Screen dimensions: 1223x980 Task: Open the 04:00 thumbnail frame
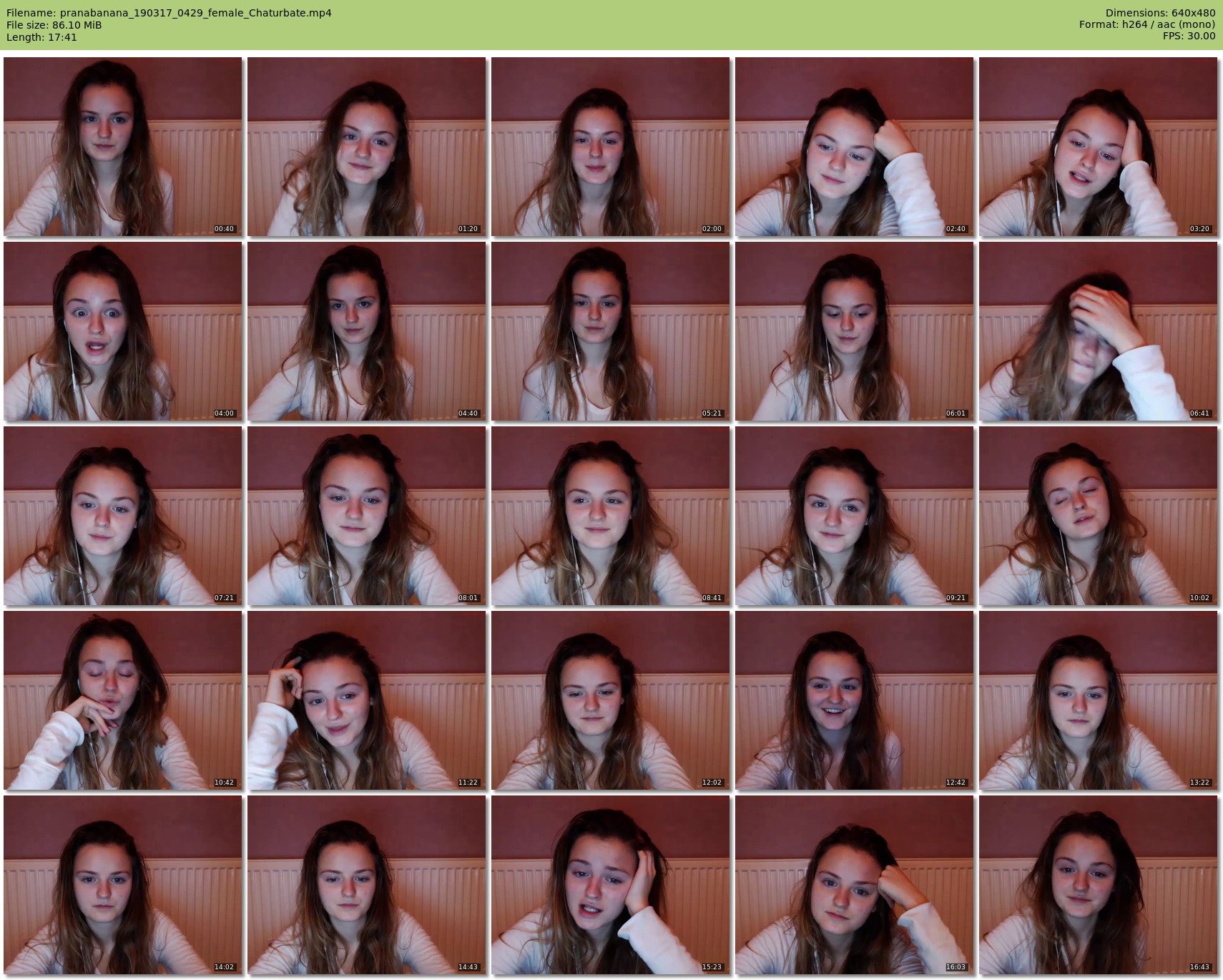tap(122, 331)
